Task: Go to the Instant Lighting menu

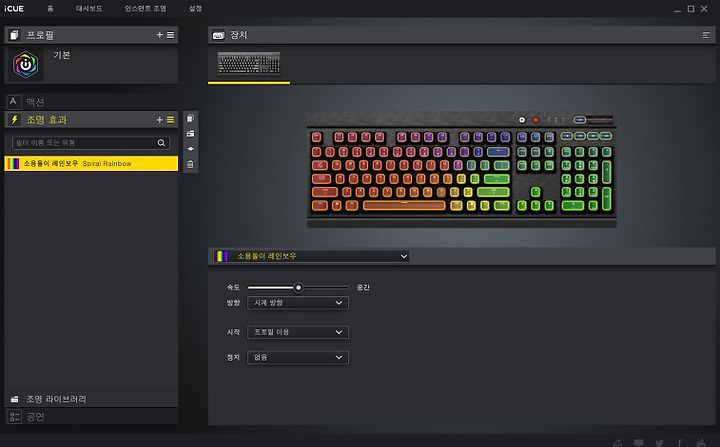Action: click(x=145, y=8)
